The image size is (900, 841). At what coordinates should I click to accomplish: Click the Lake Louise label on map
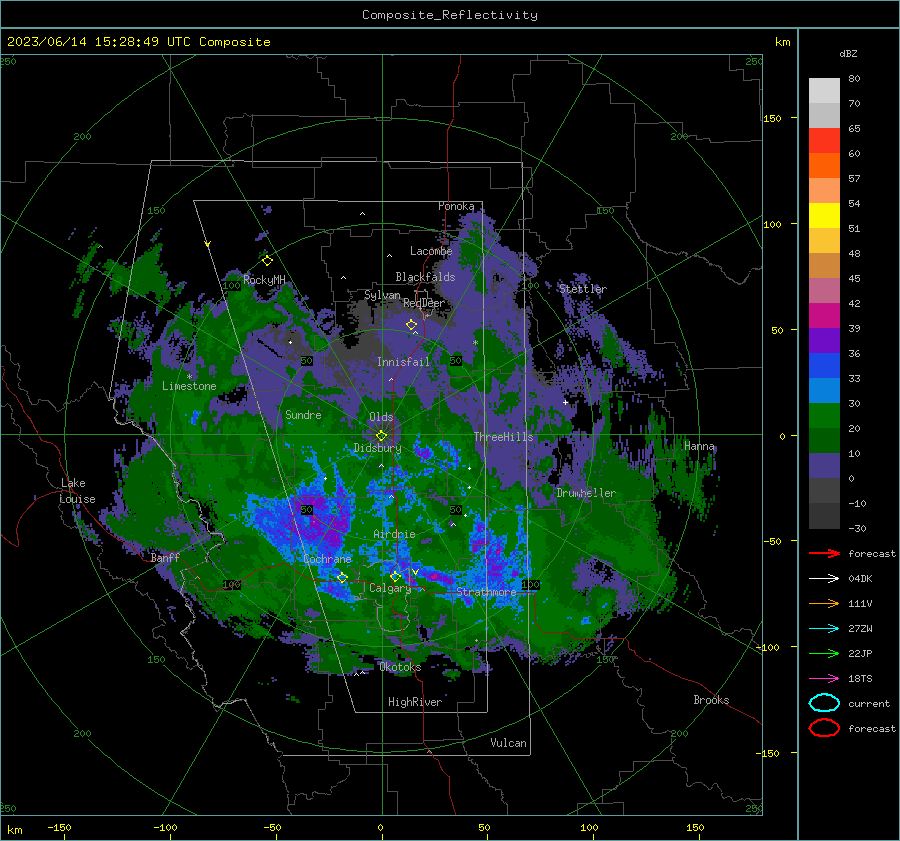(x=77, y=491)
